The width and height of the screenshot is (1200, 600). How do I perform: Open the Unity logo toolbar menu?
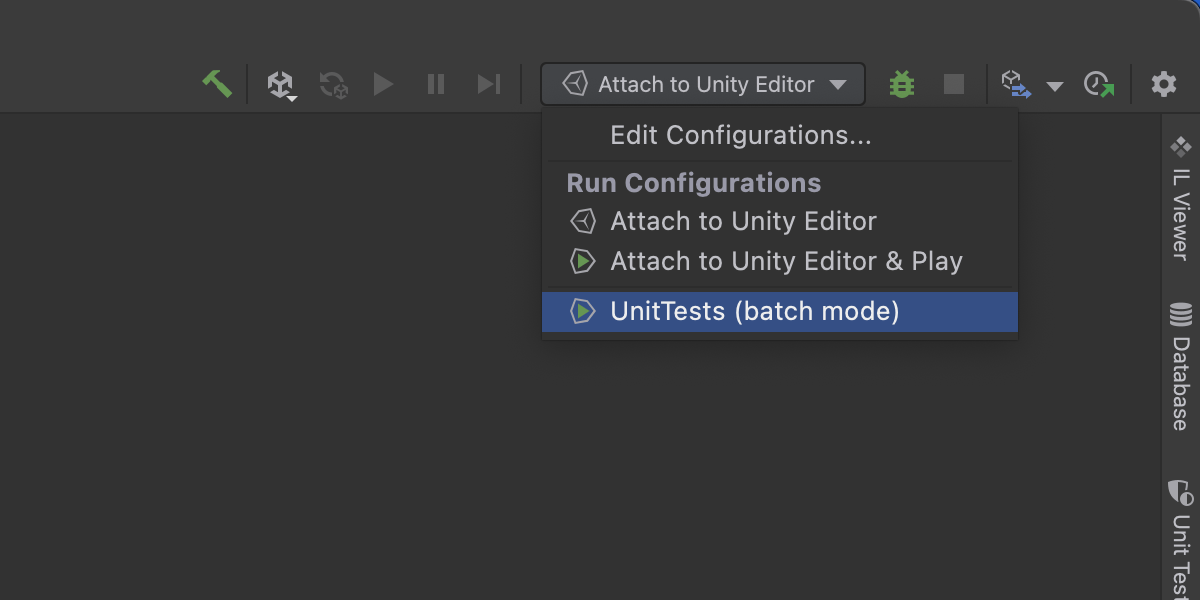281,85
